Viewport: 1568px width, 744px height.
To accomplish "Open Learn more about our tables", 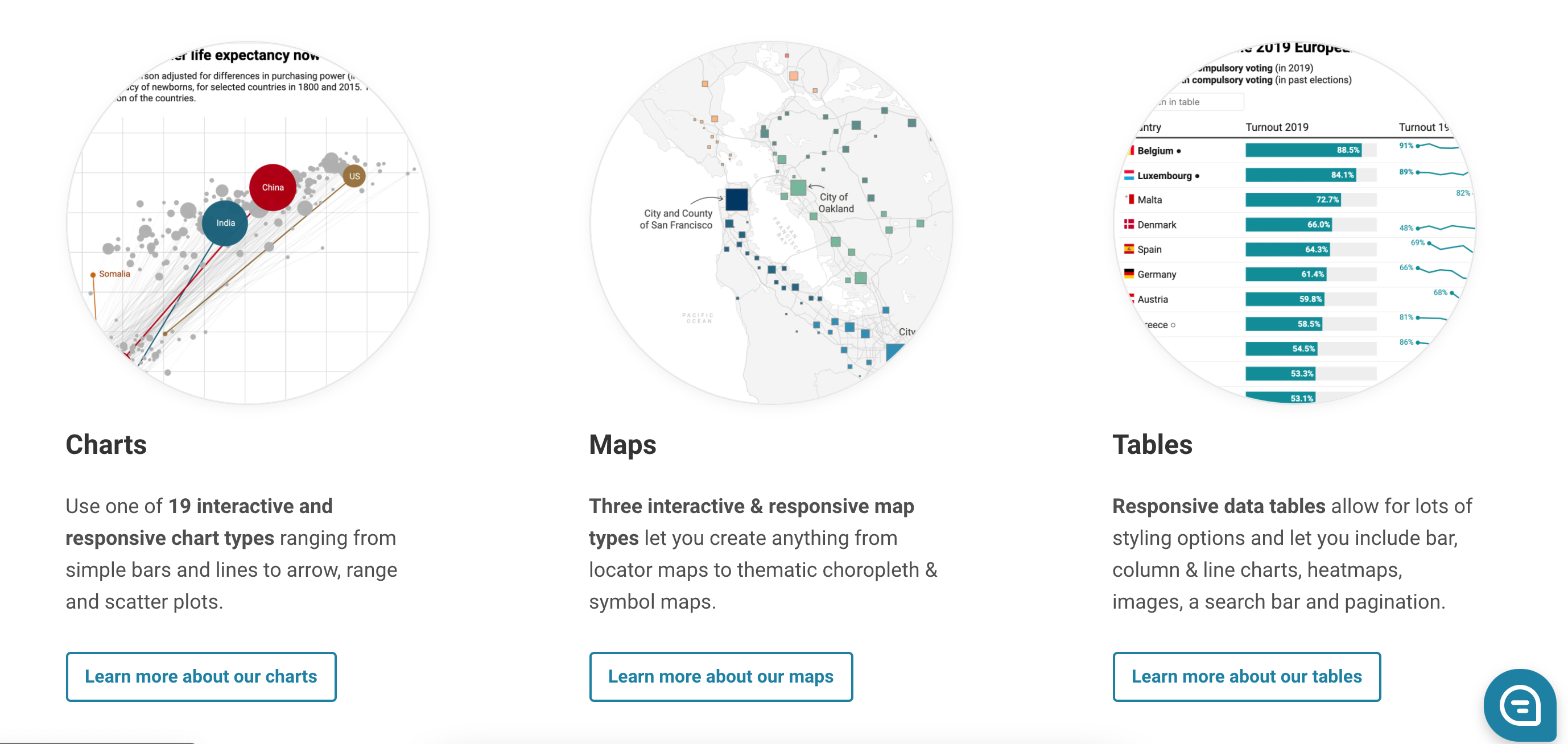I will coord(1246,676).
